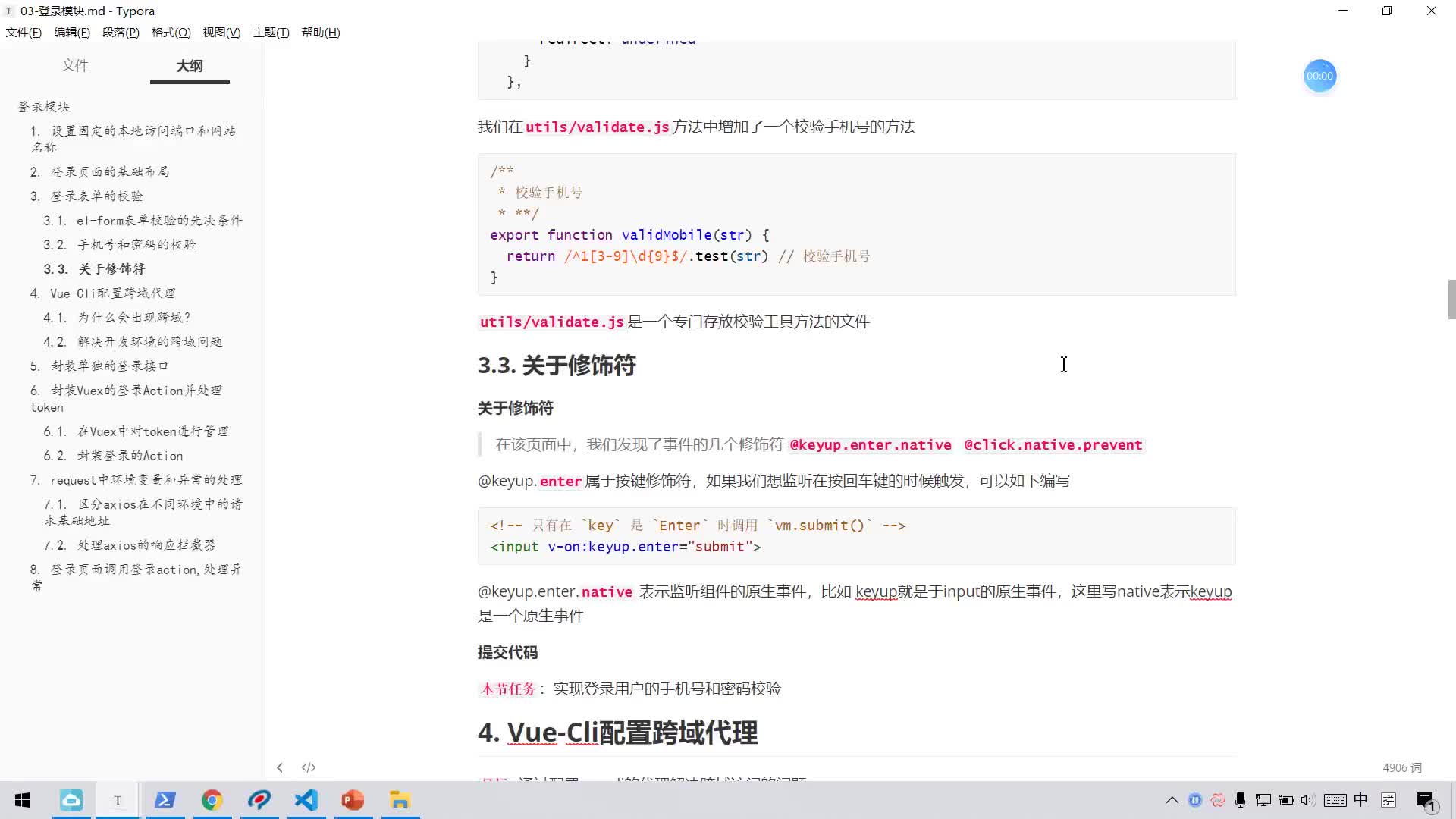This screenshot has height=819, width=1456.
Task: Show hidden tray icons chevron
Action: point(1172,800)
